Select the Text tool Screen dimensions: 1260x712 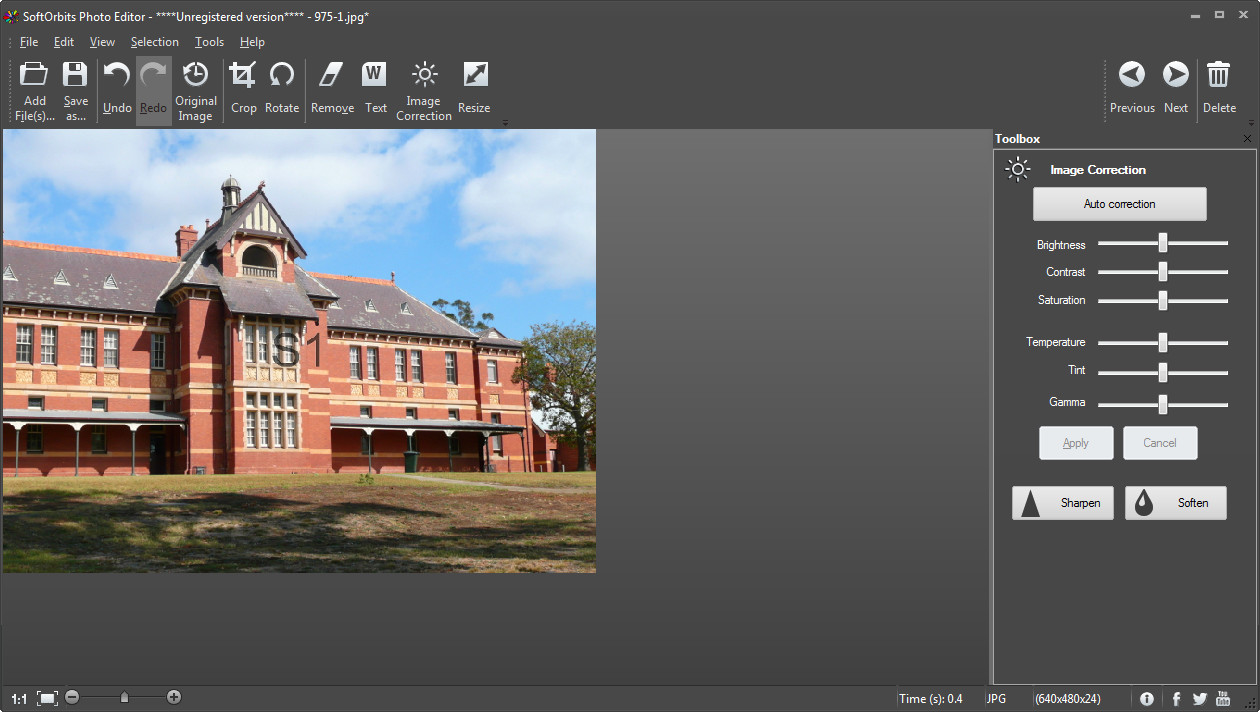click(x=375, y=88)
